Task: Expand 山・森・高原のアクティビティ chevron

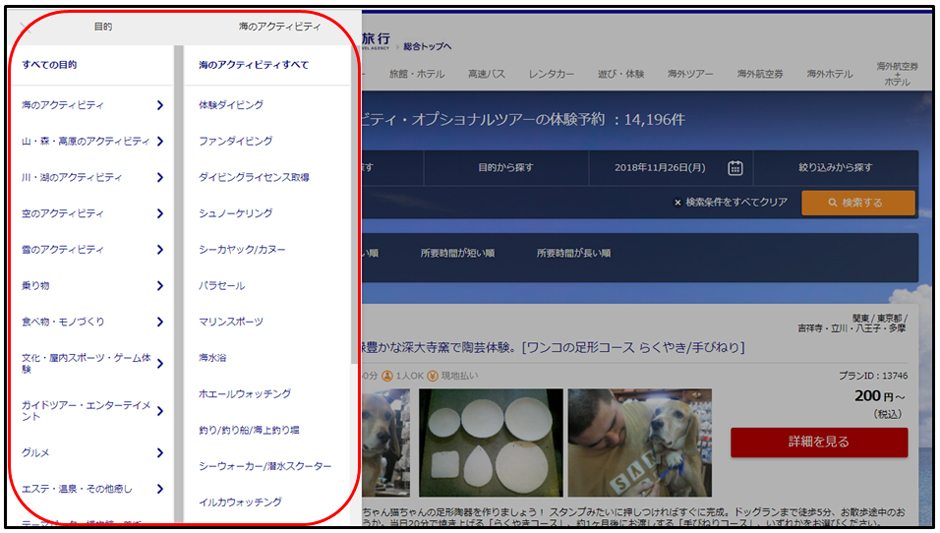Action: pyautogui.click(x=160, y=141)
